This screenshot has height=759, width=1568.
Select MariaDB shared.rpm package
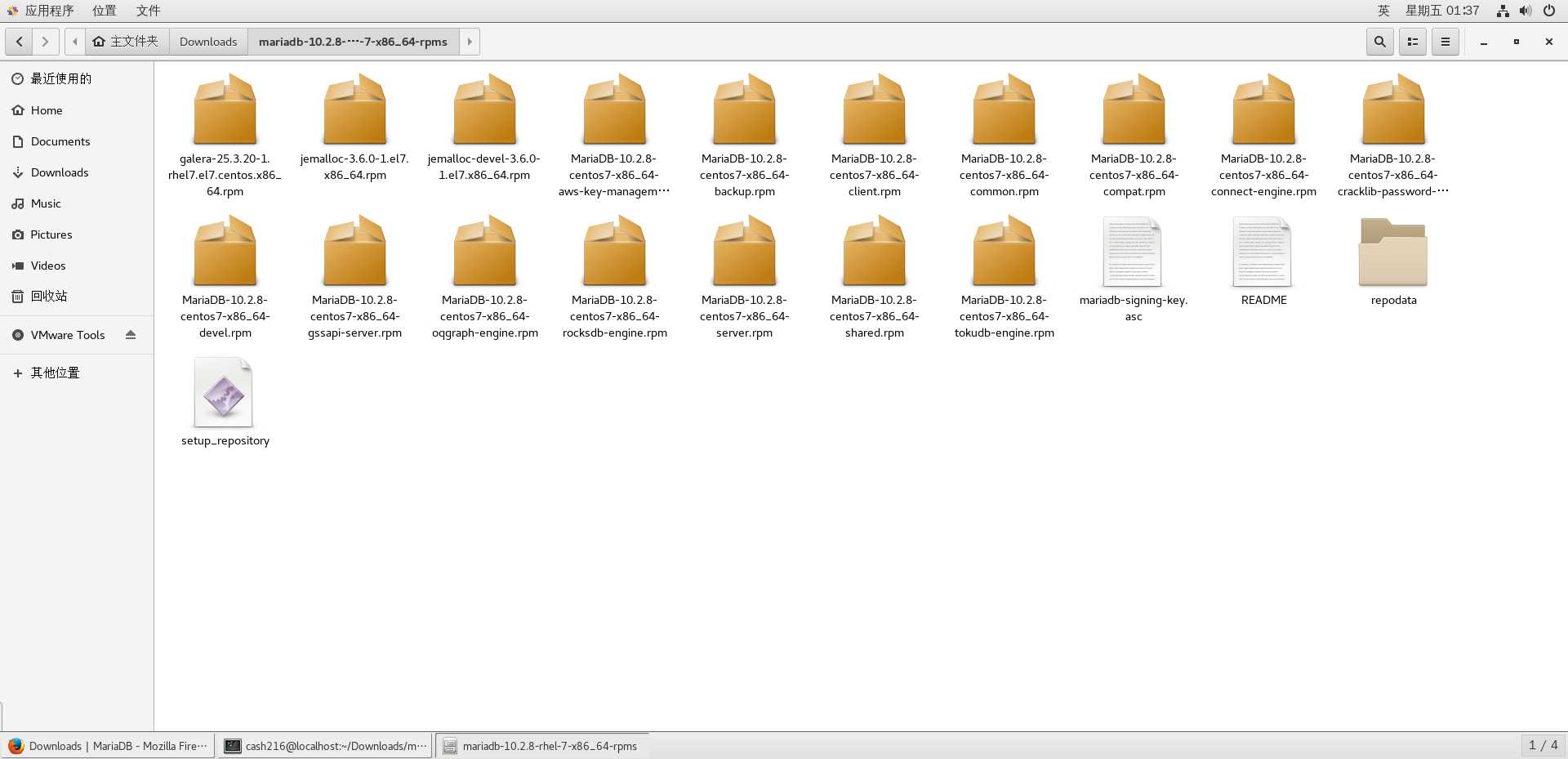tap(874, 277)
